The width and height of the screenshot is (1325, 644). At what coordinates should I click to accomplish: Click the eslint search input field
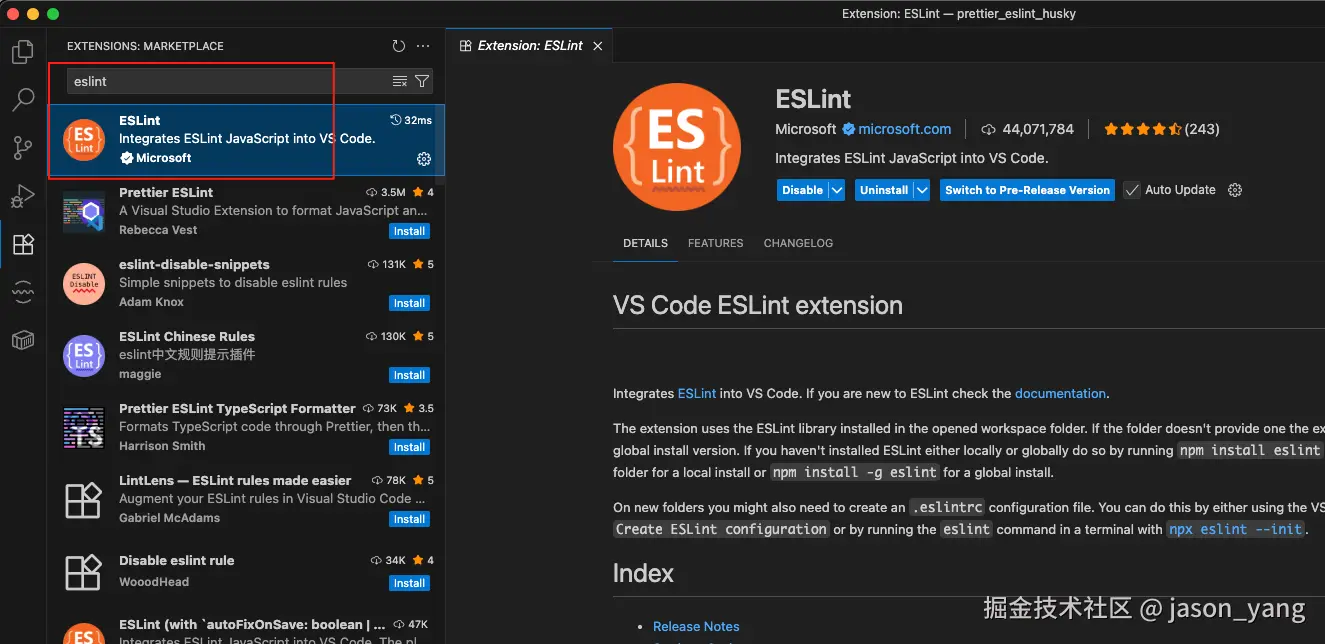(230, 81)
